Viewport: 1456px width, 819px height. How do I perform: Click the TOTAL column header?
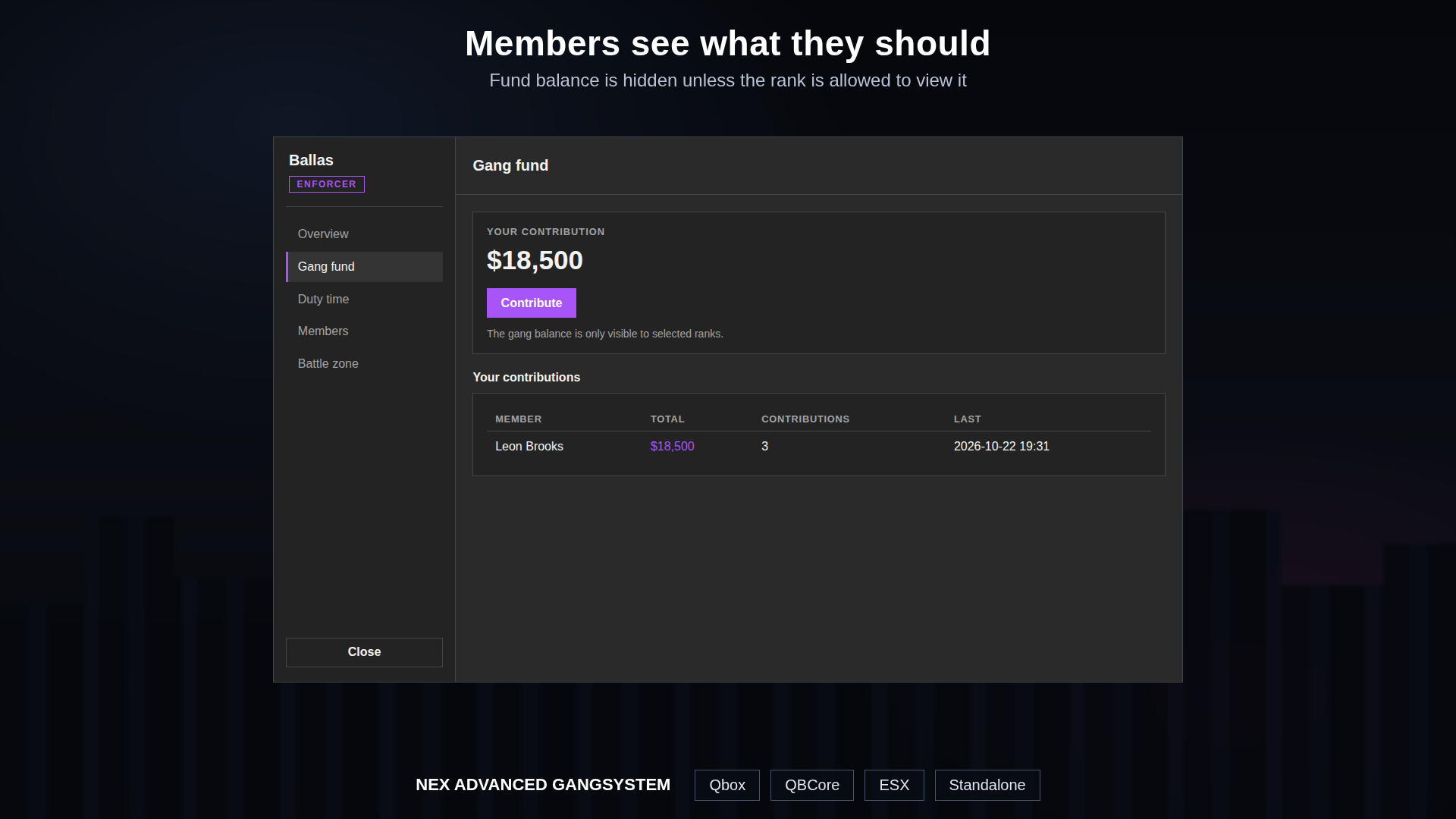point(667,419)
